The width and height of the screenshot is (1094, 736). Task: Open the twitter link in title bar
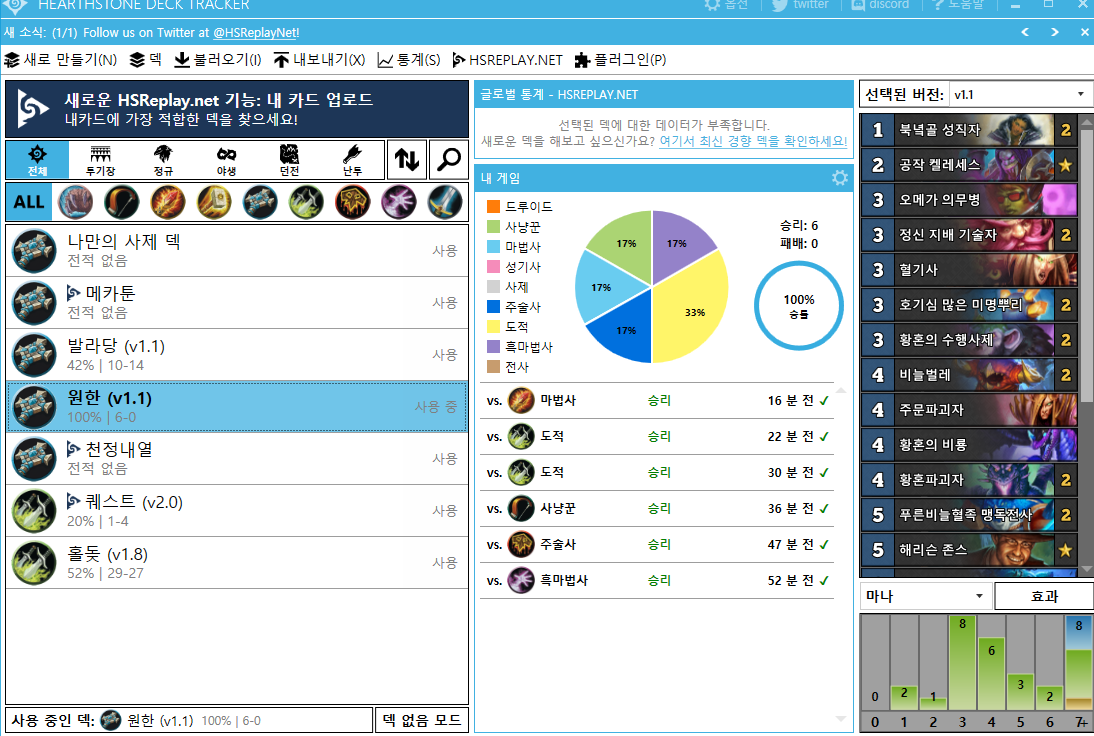click(800, 4)
